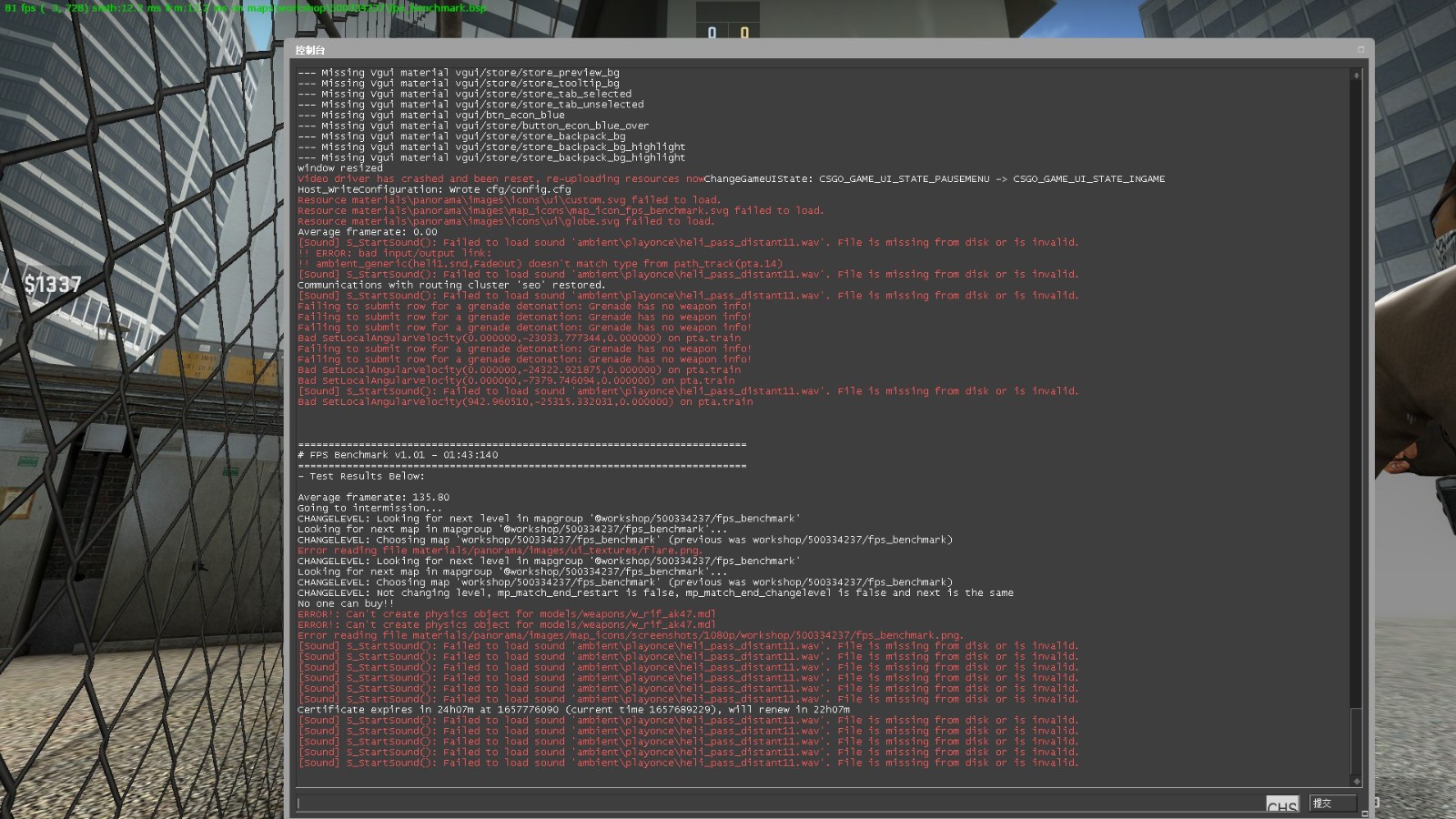Click the 'No one can buy!!' line
The height and width of the screenshot is (819, 1456).
[346, 603]
